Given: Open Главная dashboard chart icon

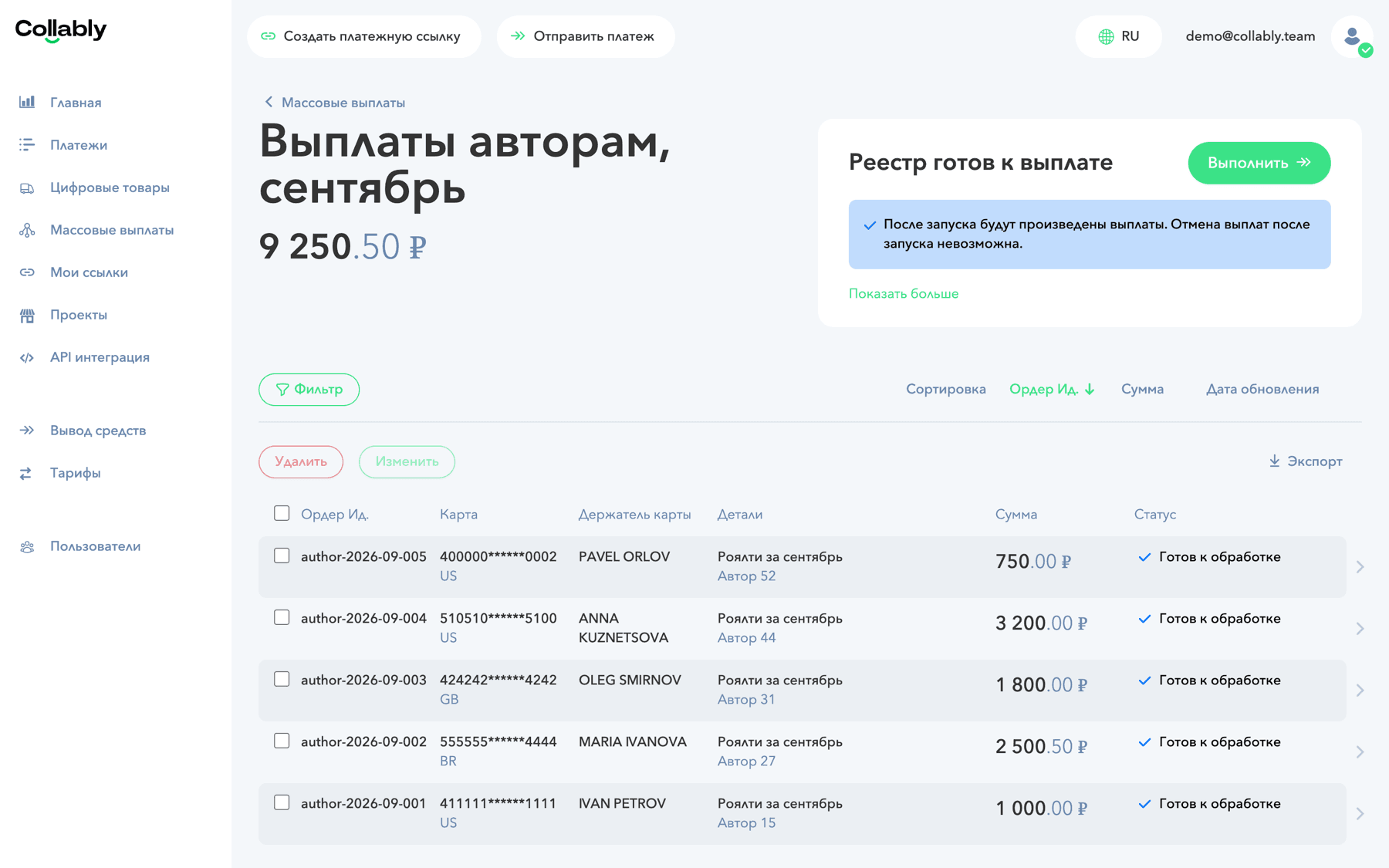Looking at the screenshot, I should (x=27, y=102).
